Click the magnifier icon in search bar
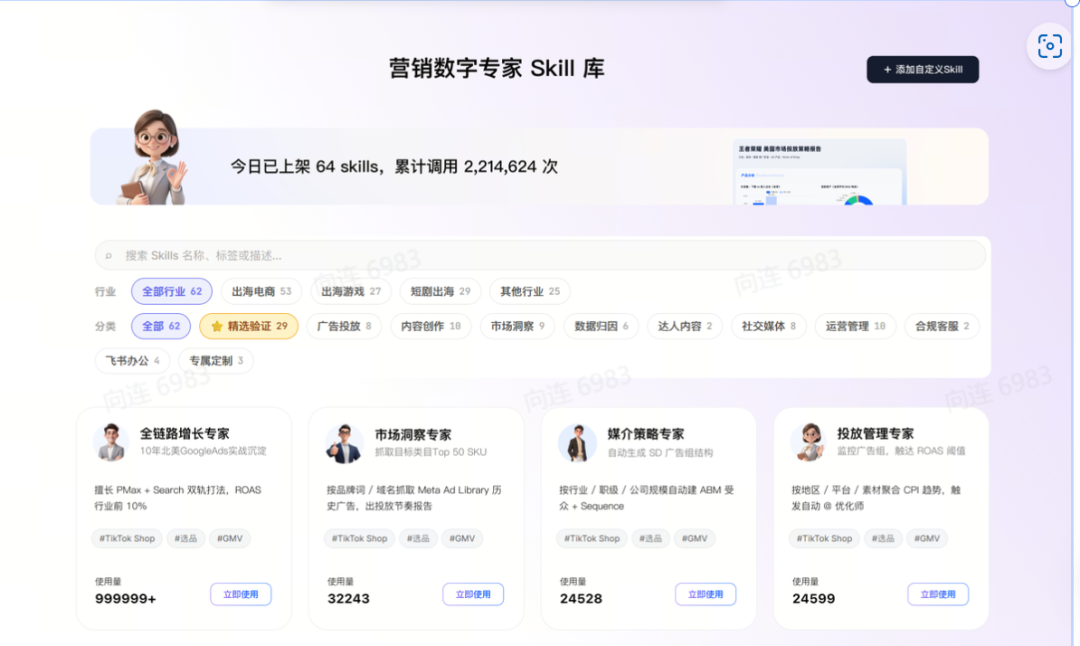This screenshot has width=1080, height=646. [109, 256]
